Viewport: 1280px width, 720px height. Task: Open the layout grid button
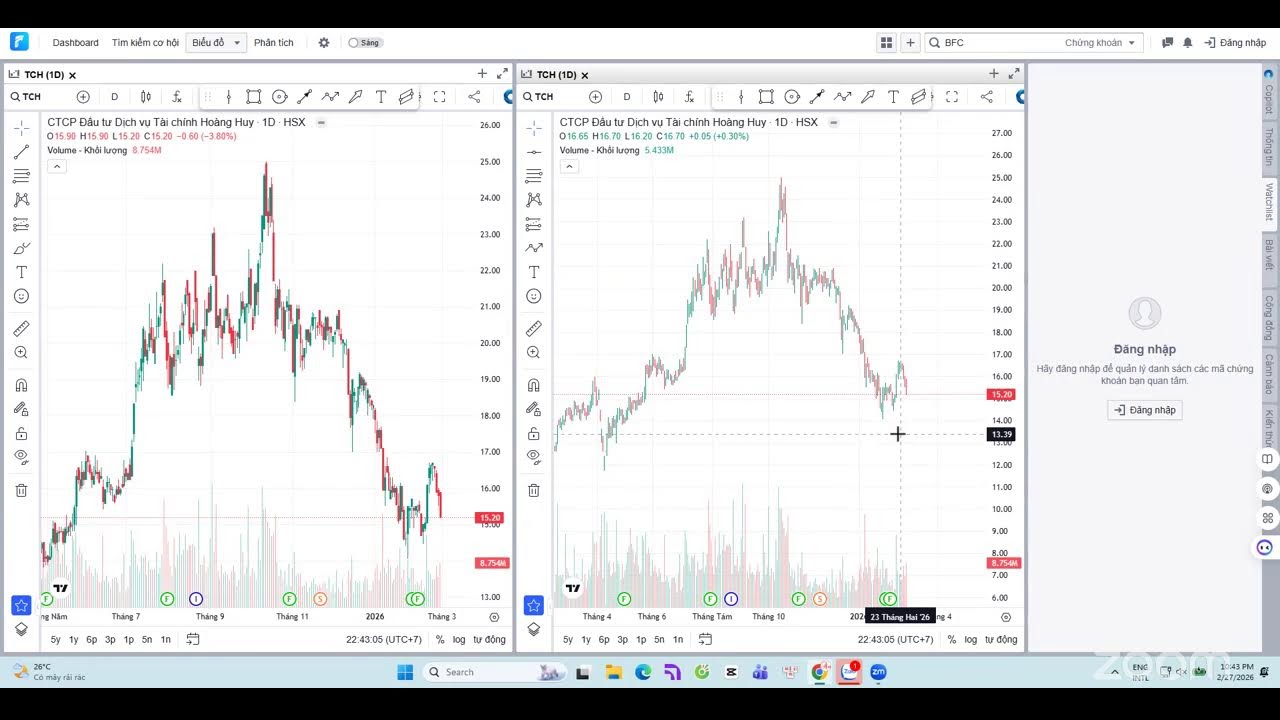[886, 43]
